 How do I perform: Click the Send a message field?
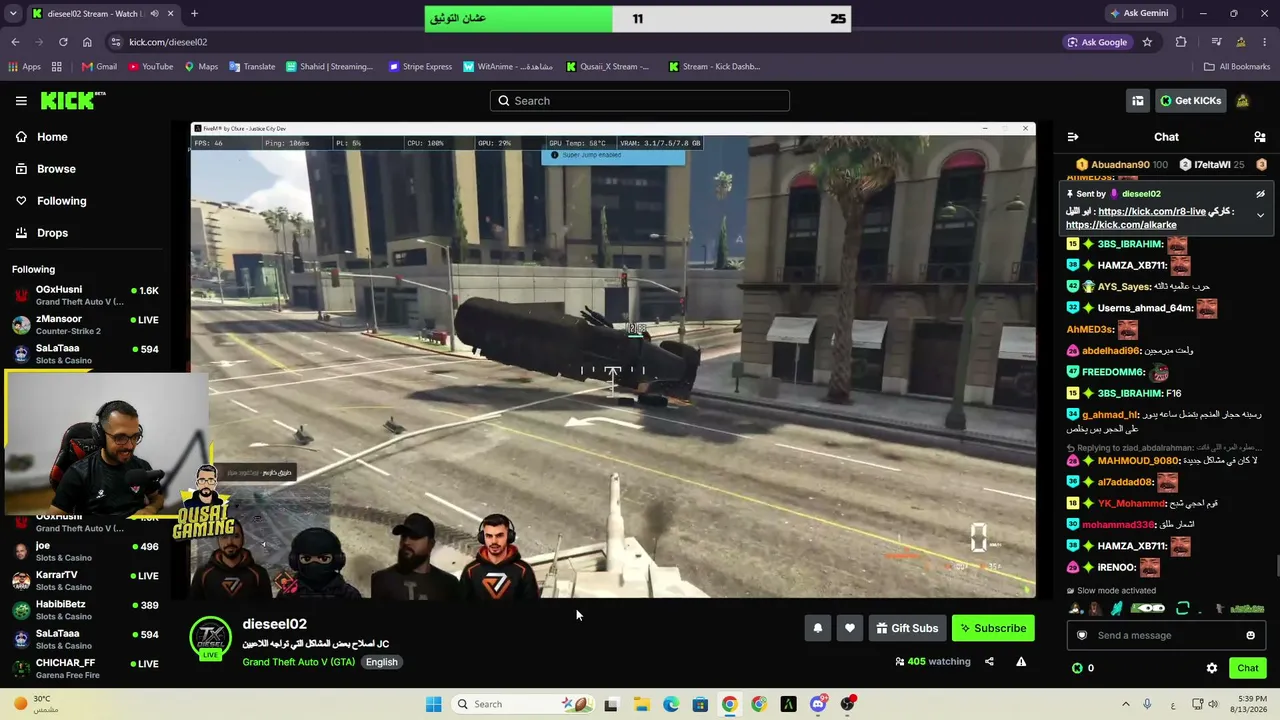tap(1166, 635)
